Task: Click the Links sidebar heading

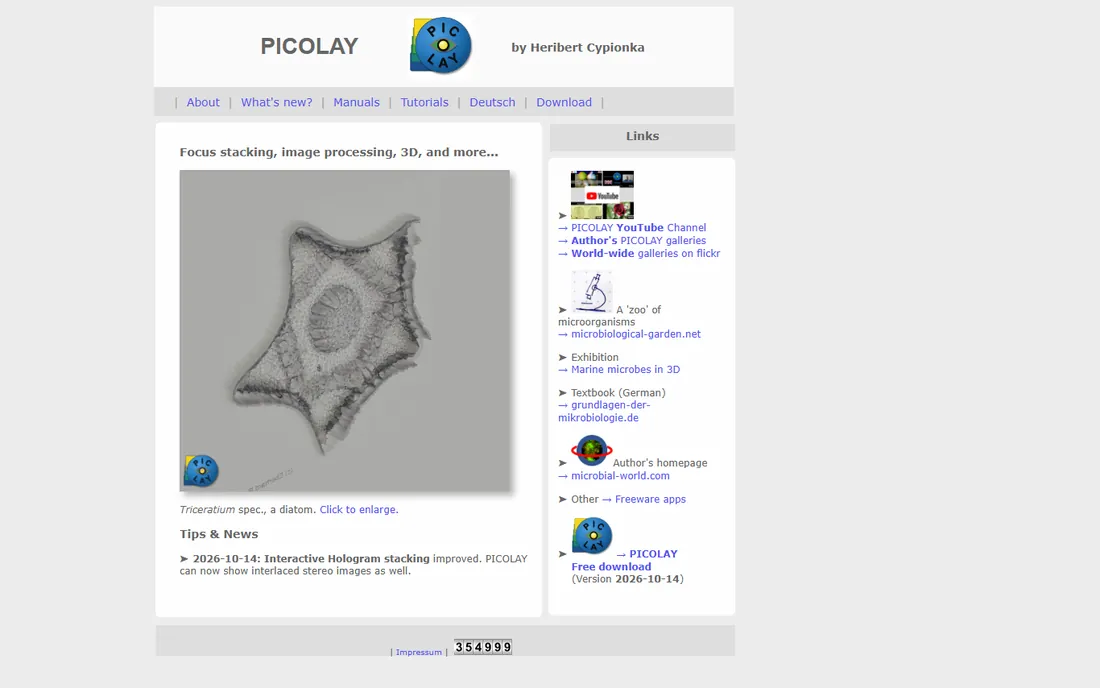Action: tap(642, 137)
